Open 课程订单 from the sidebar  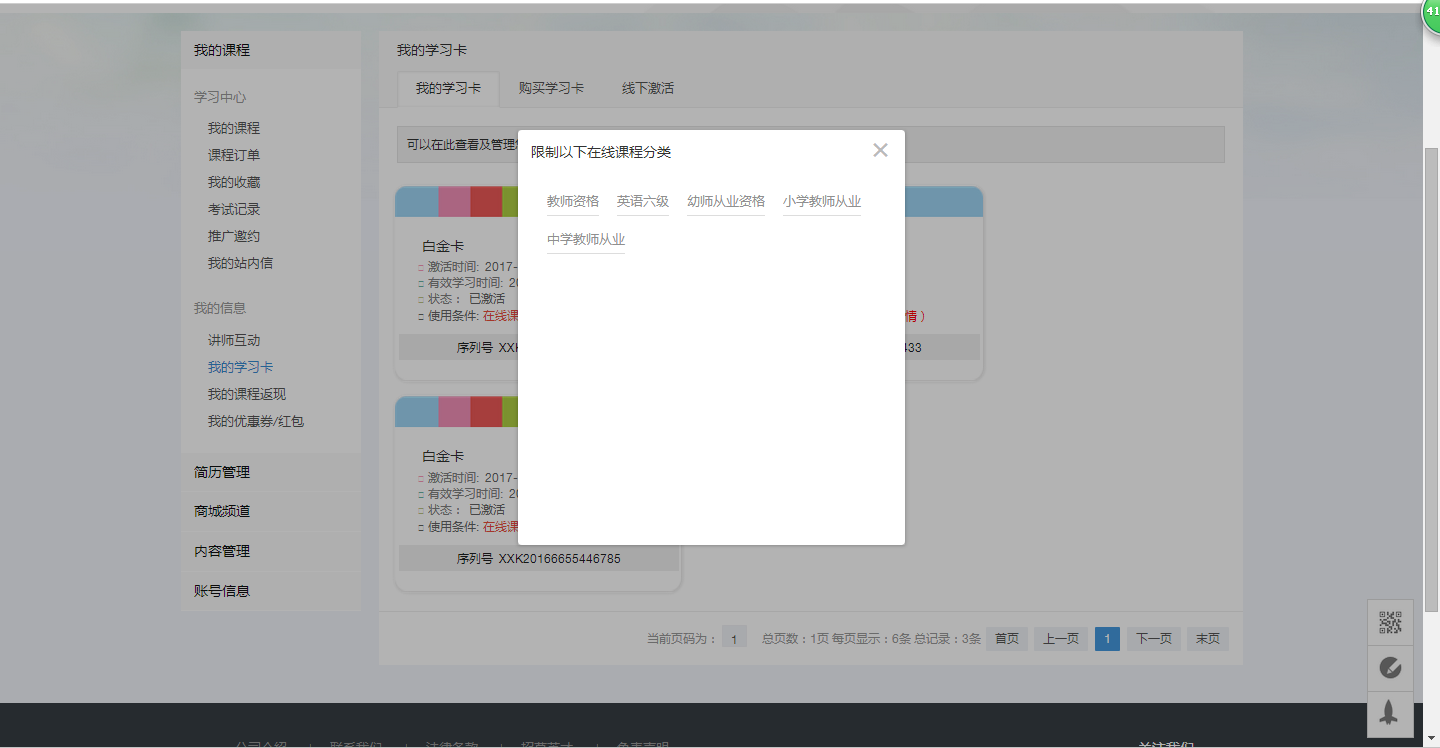tap(232, 154)
